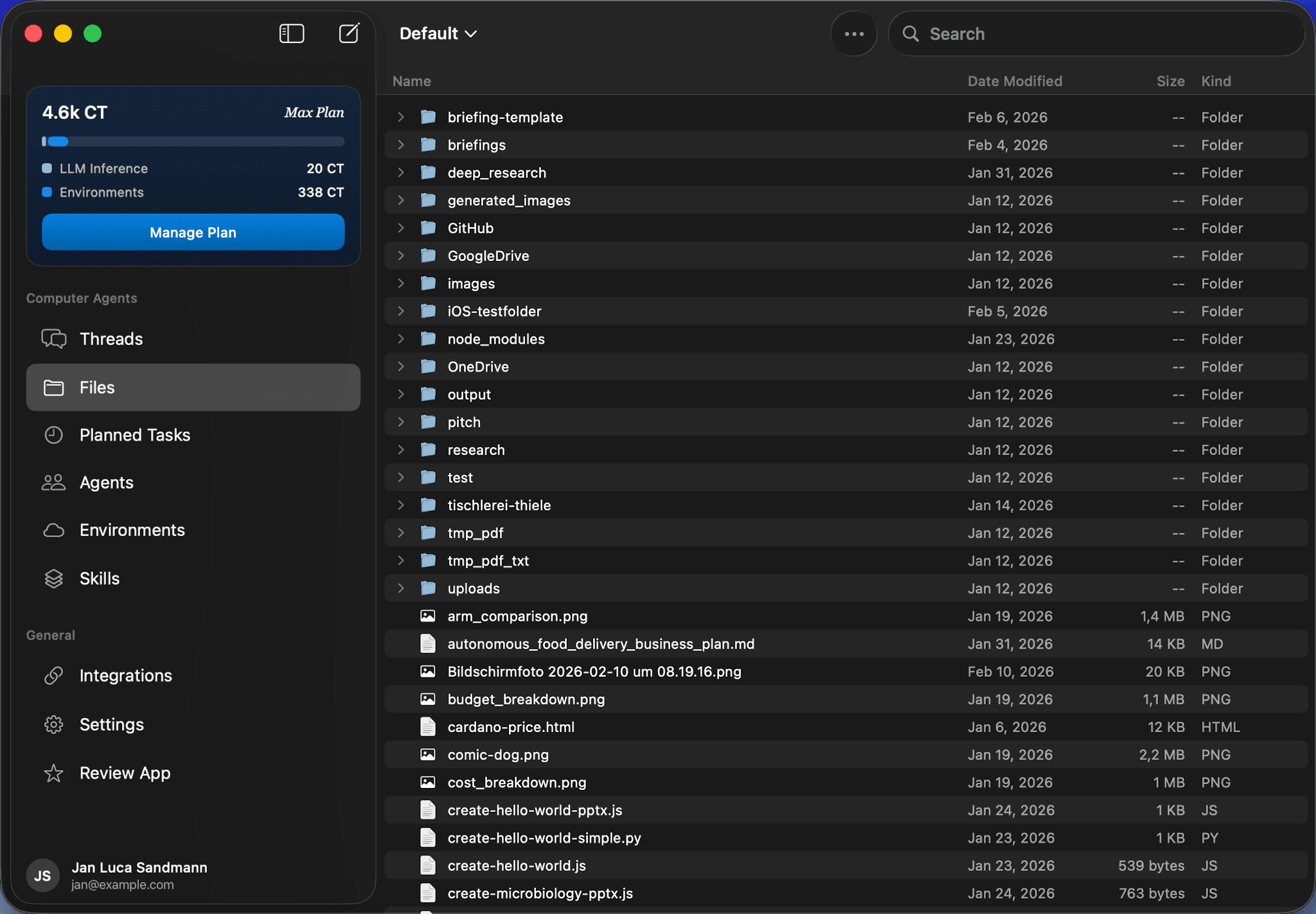The width and height of the screenshot is (1316, 914).
Task: Select the Files sidebar icon
Action: coord(54,387)
